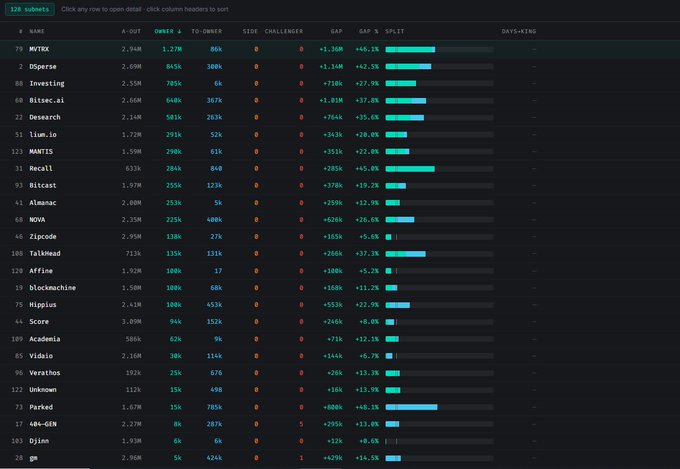Click +12.9% gap percent for Almanac

(x=367, y=203)
